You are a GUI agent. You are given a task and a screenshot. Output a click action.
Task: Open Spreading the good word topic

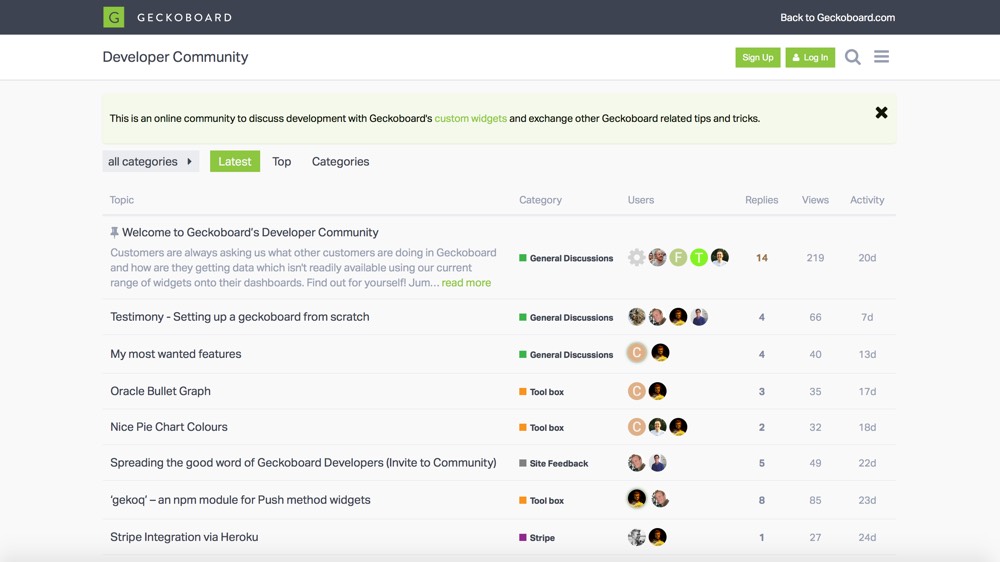[x=303, y=462]
